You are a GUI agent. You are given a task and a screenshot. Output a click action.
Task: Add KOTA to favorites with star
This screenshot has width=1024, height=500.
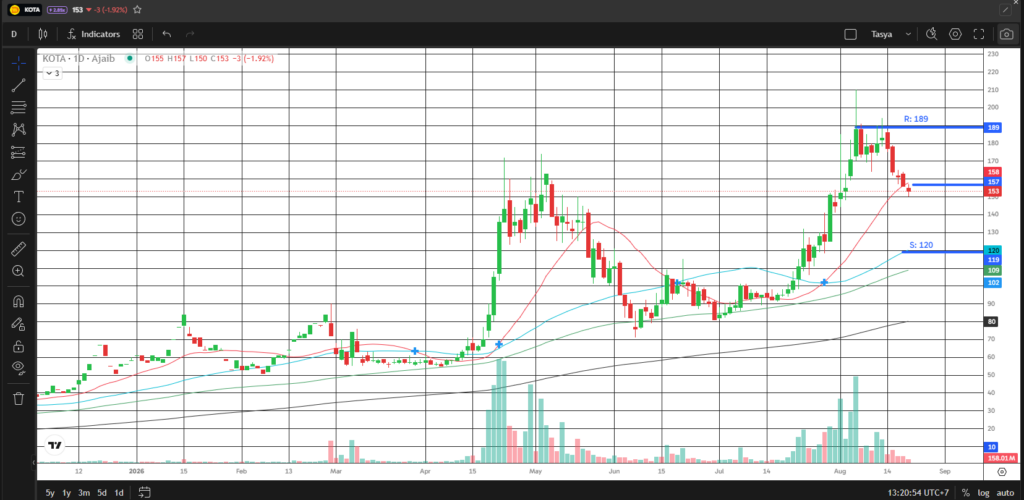click(136, 10)
